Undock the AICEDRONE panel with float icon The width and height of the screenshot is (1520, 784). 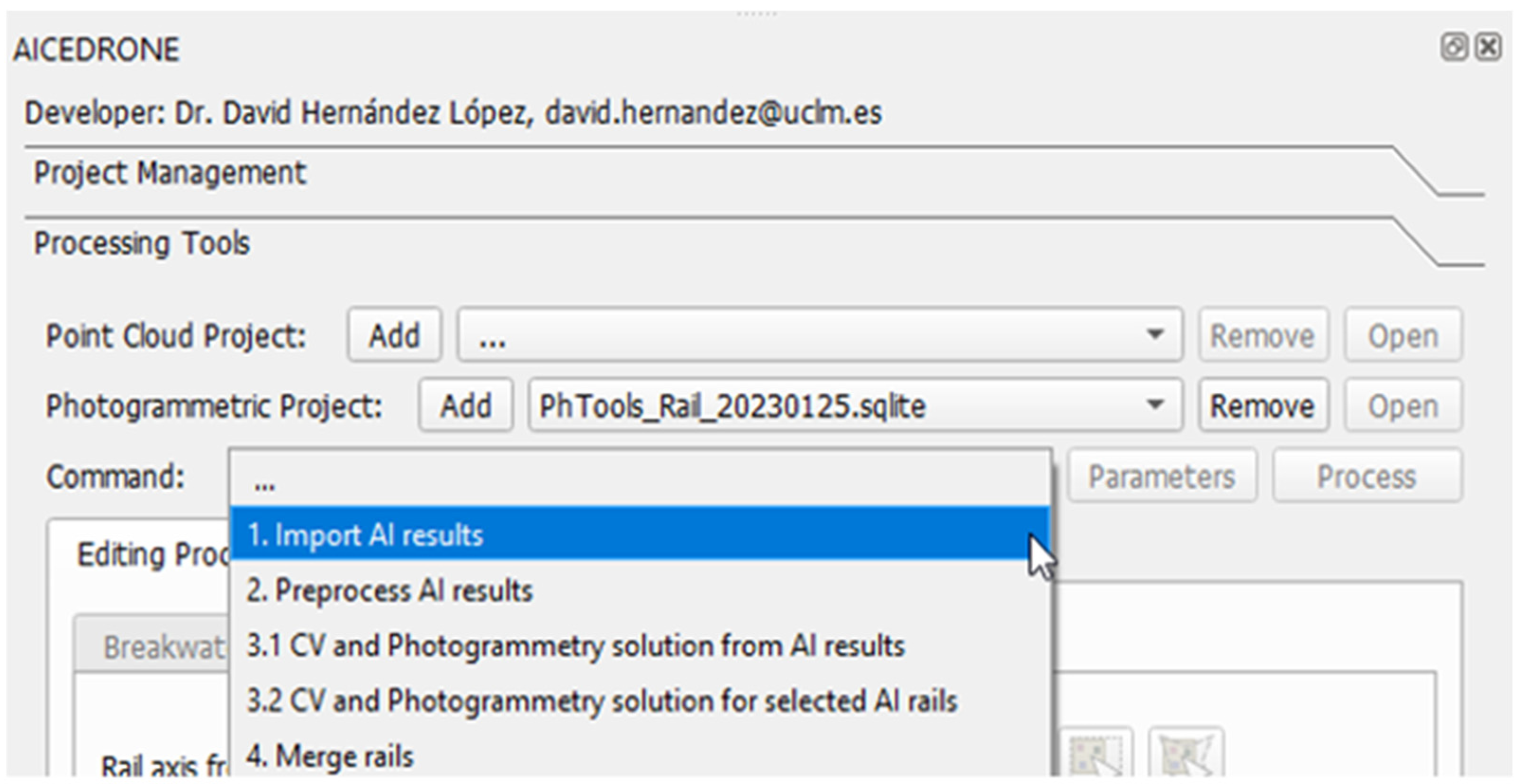coord(1454,47)
